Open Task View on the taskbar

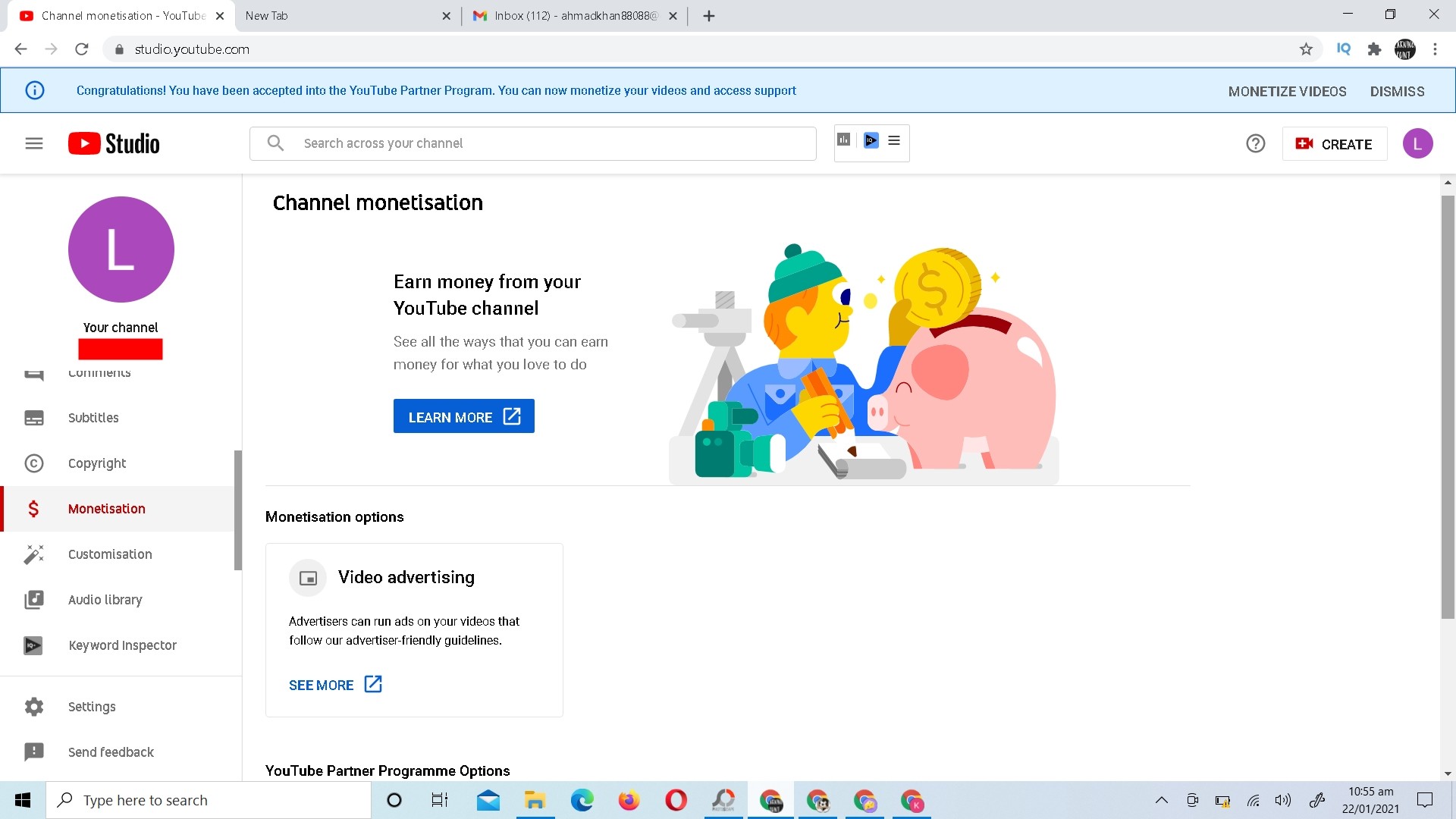pos(440,800)
